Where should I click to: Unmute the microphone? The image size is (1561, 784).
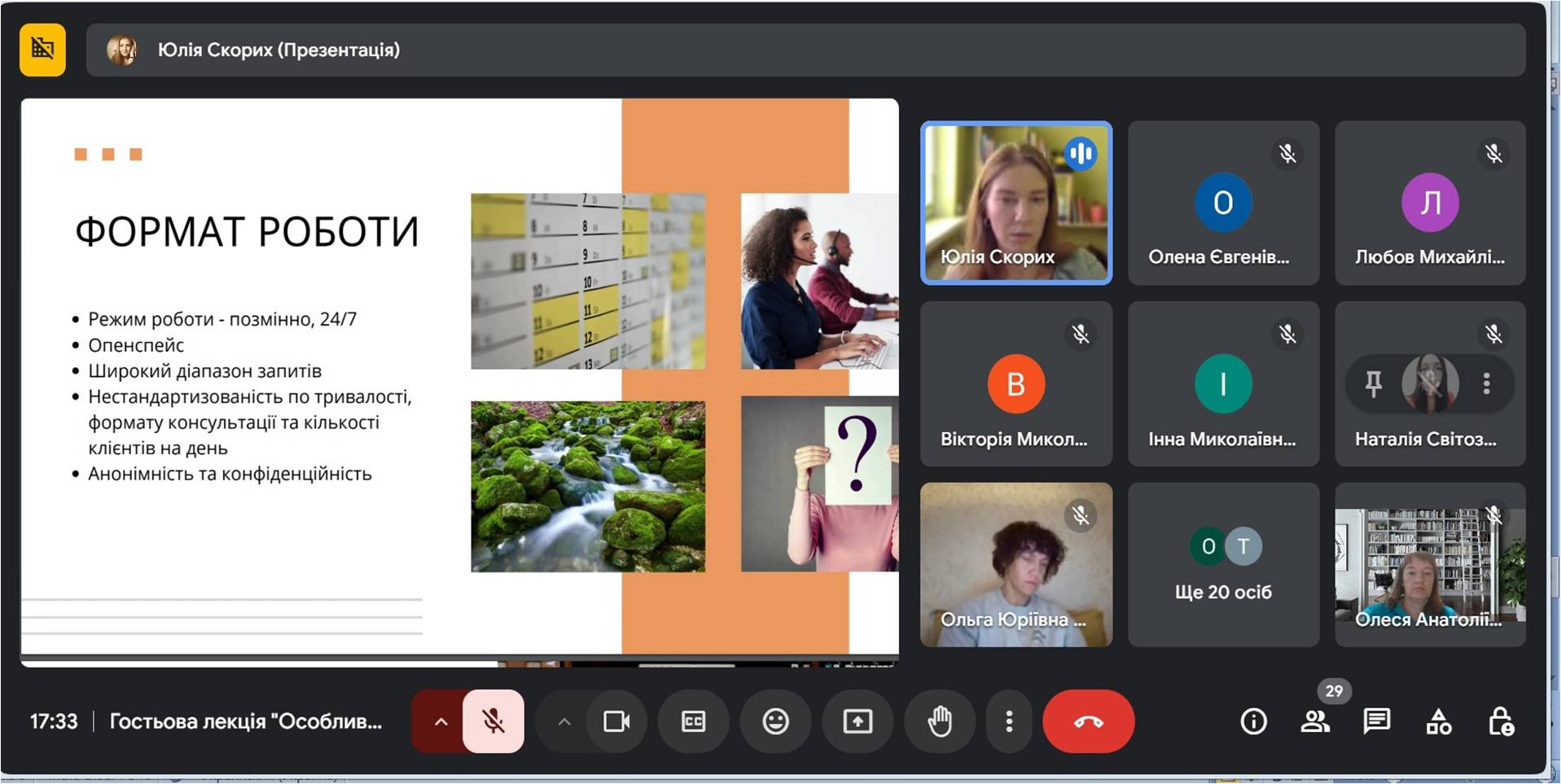[493, 721]
